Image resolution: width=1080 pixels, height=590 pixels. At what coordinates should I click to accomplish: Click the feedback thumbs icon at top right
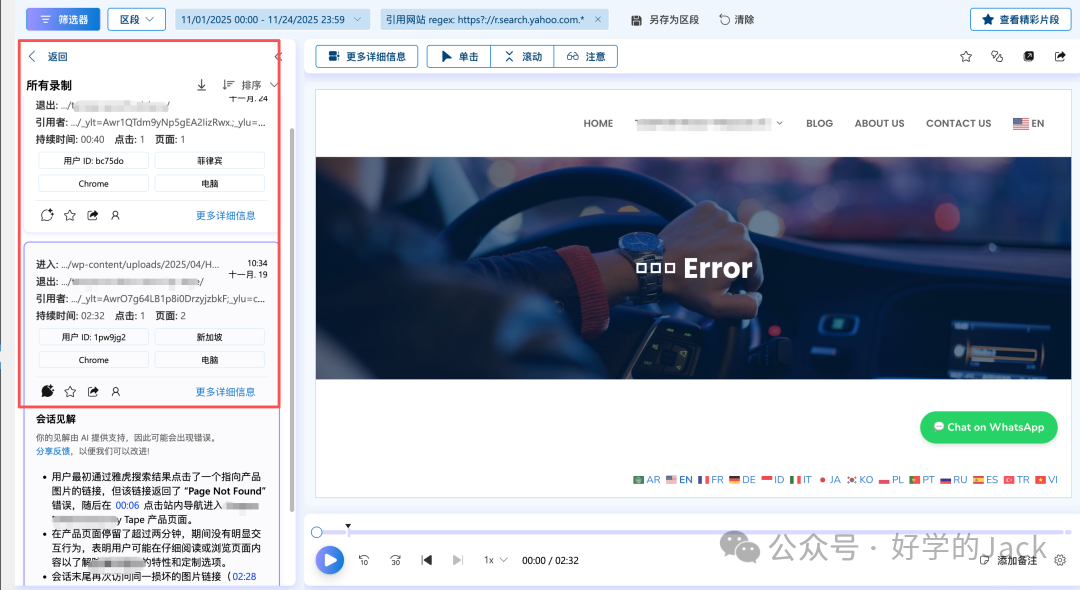[x=996, y=56]
